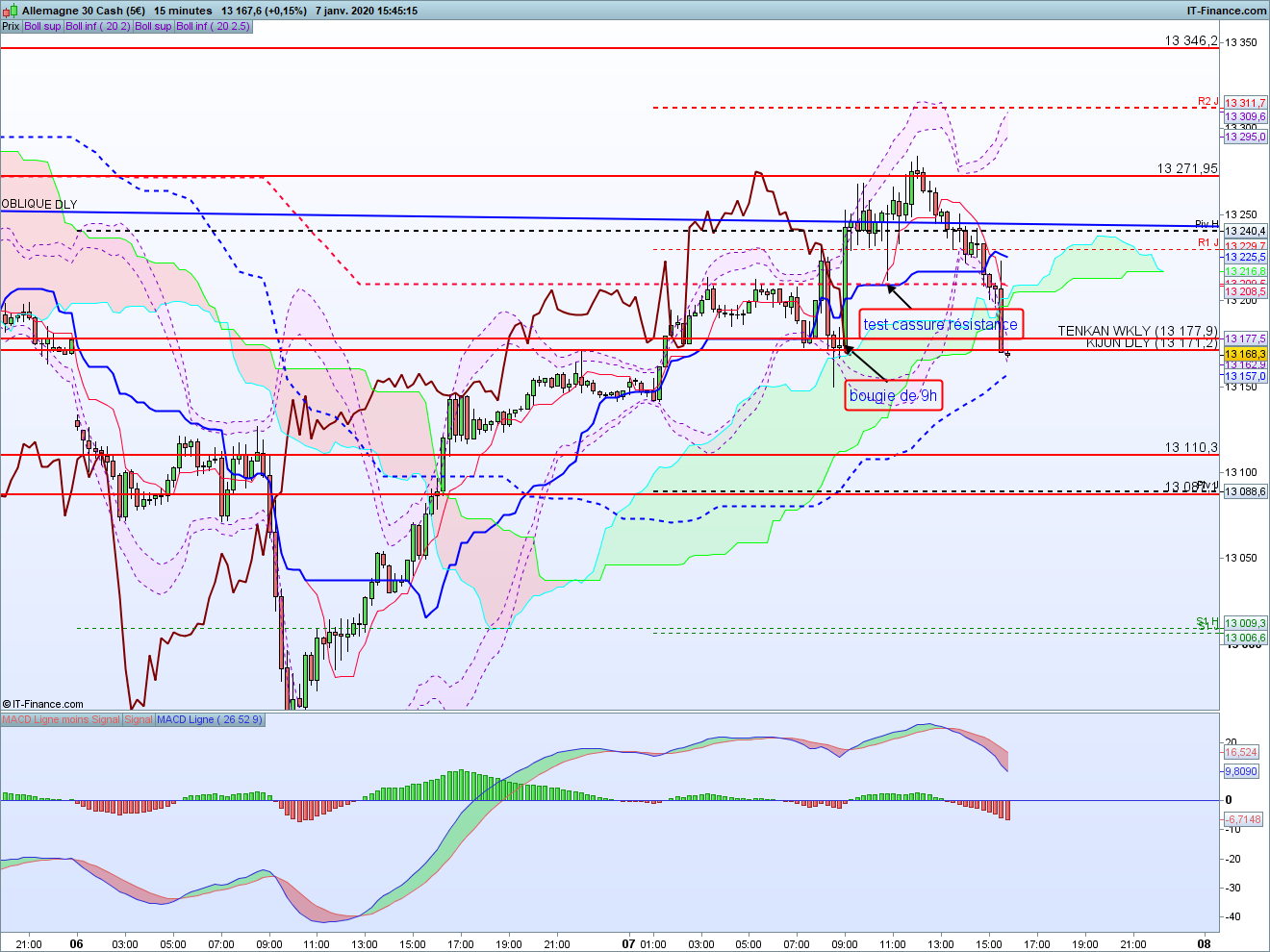Click the candlestick chart icon beside Allemagne 30

pyautogui.click(x=11, y=11)
